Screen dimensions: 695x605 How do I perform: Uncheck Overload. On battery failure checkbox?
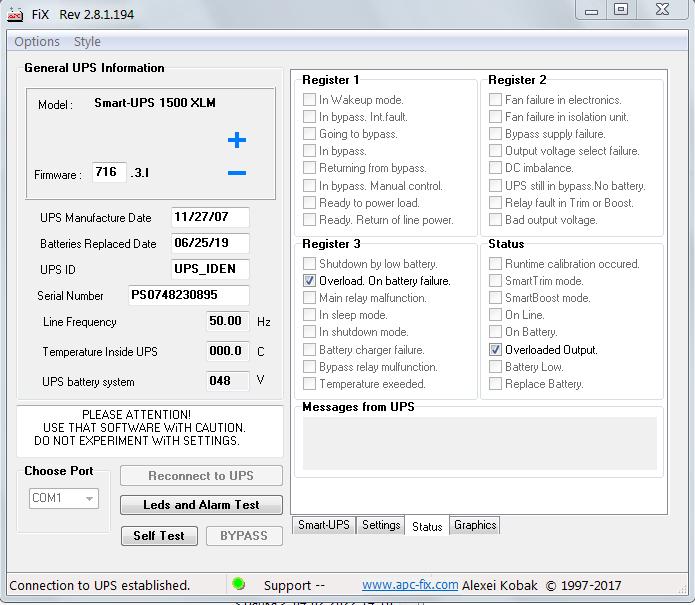click(310, 281)
